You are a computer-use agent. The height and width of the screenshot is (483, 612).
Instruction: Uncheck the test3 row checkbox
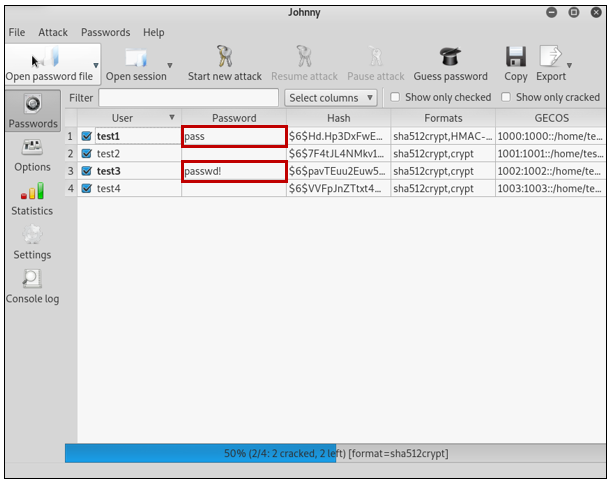(86, 171)
